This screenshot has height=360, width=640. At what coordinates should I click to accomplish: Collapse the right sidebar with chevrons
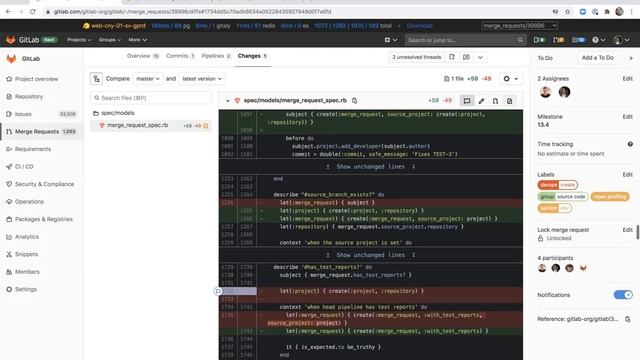(631, 58)
